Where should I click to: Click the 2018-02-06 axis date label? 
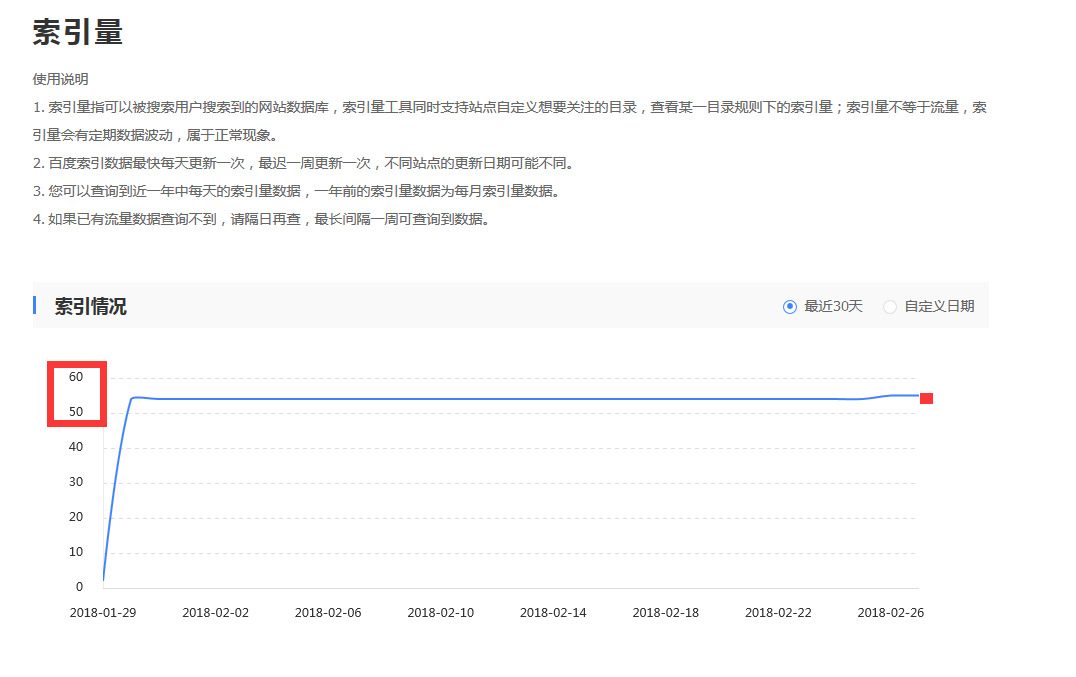[x=329, y=612]
